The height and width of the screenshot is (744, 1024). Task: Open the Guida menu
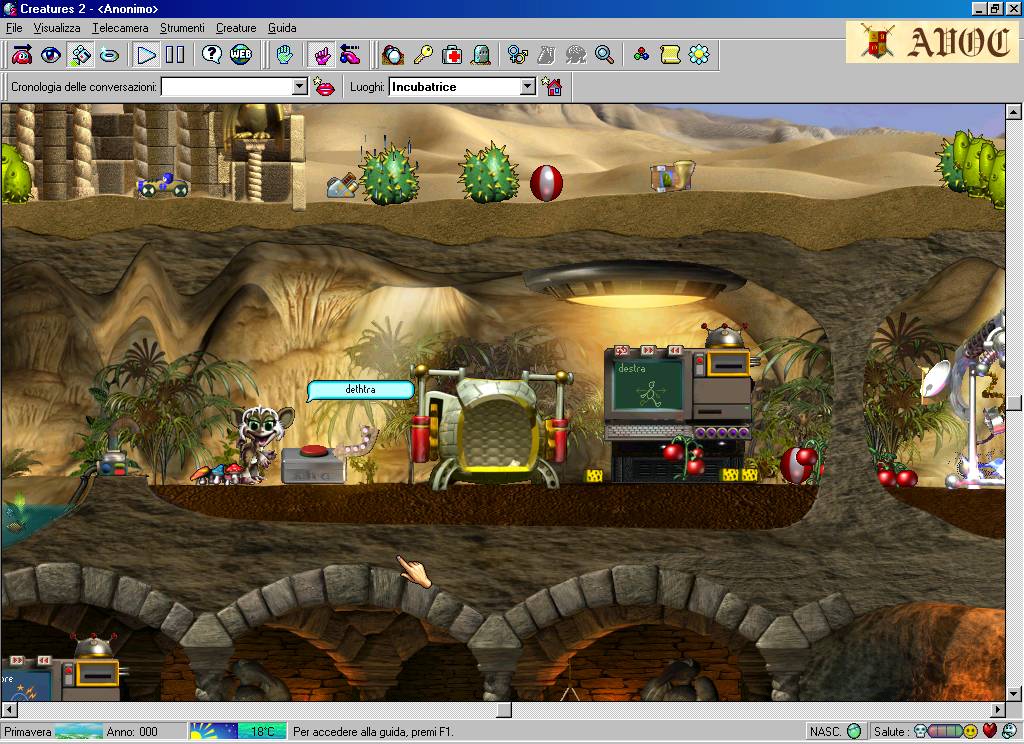pyautogui.click(x=282, y=28)
